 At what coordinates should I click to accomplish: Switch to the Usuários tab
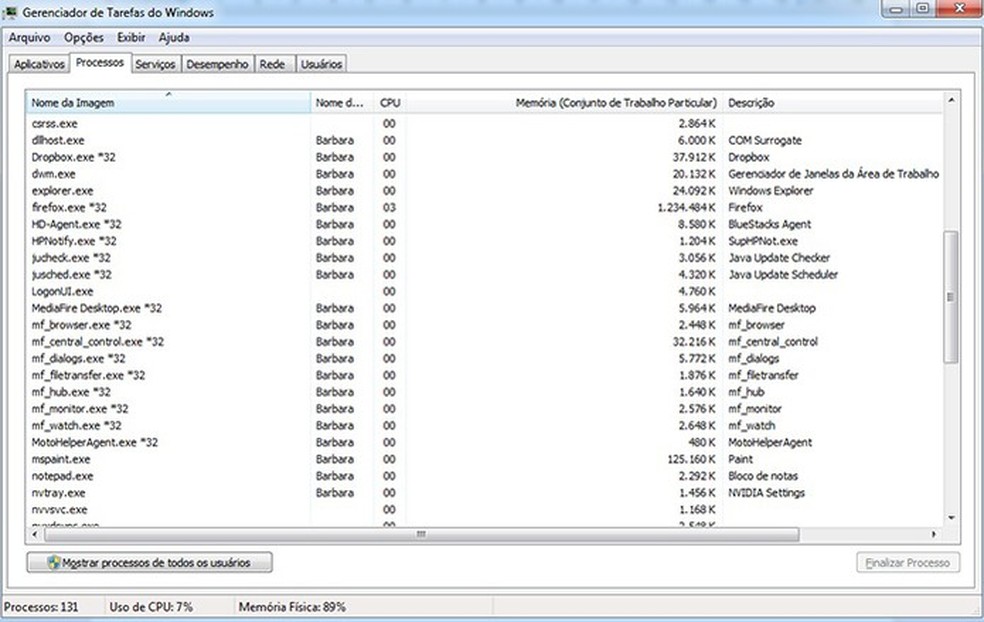point(321,64)
